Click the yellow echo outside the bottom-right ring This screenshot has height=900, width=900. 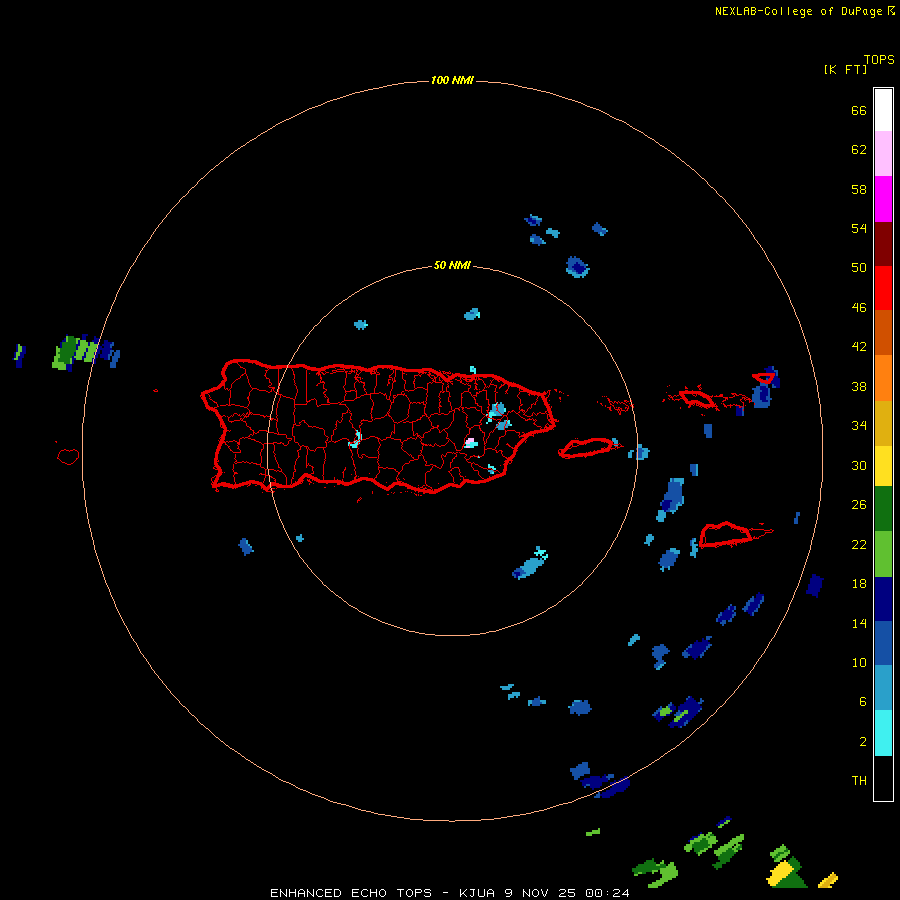781,874
